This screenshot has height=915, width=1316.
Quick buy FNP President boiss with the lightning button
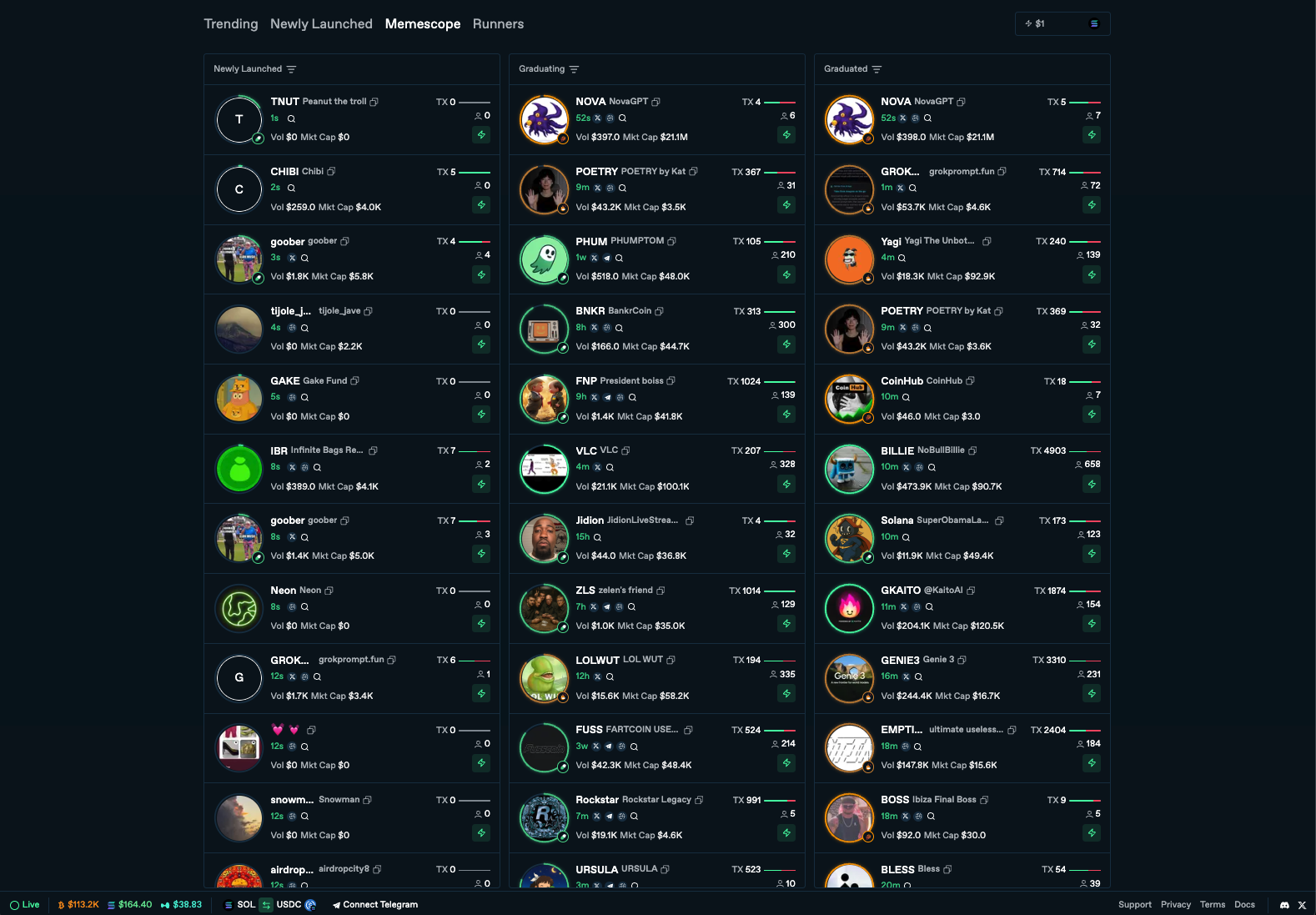pos(786,415)
